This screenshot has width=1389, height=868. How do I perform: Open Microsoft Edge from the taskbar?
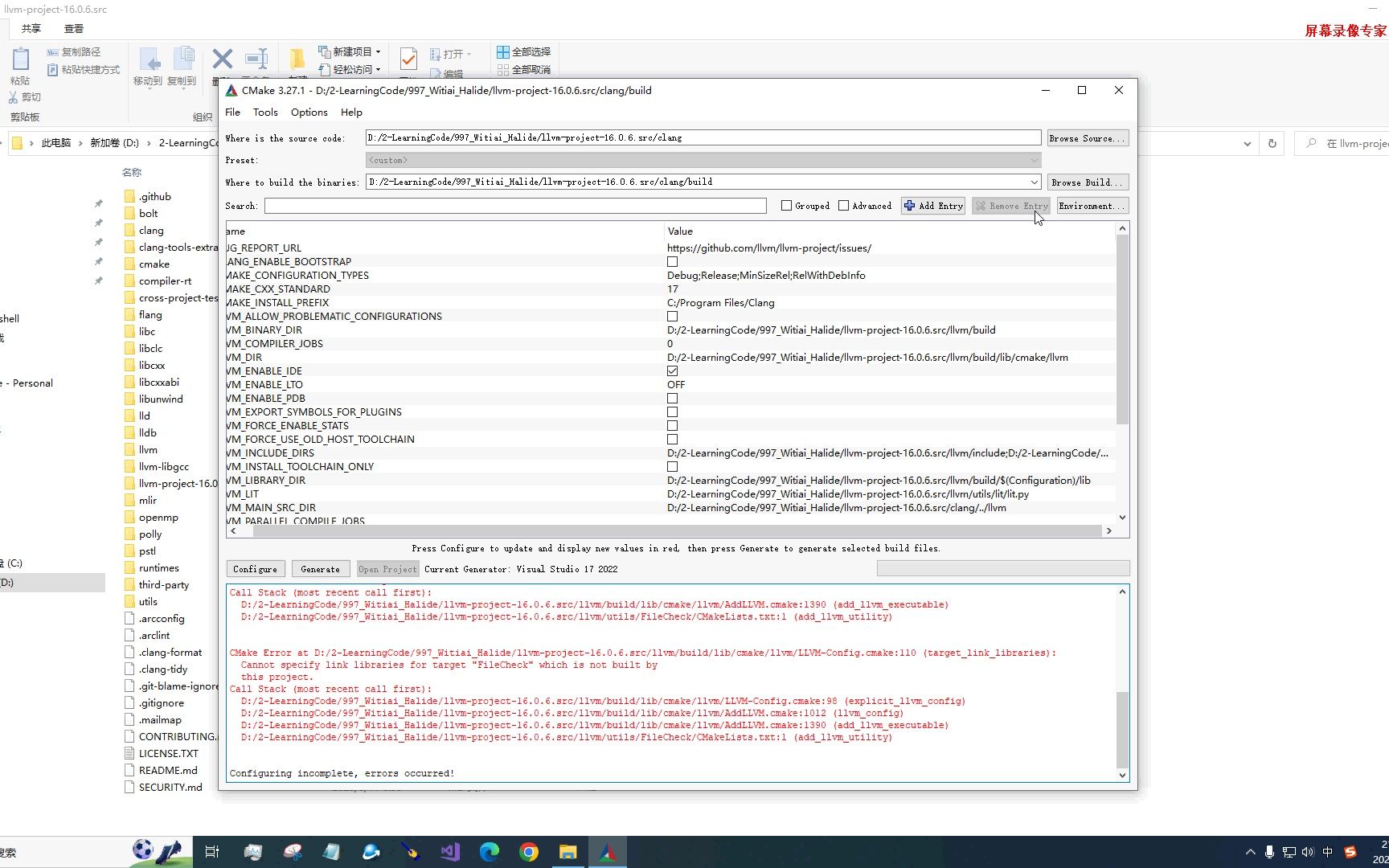tap(490, 852)
